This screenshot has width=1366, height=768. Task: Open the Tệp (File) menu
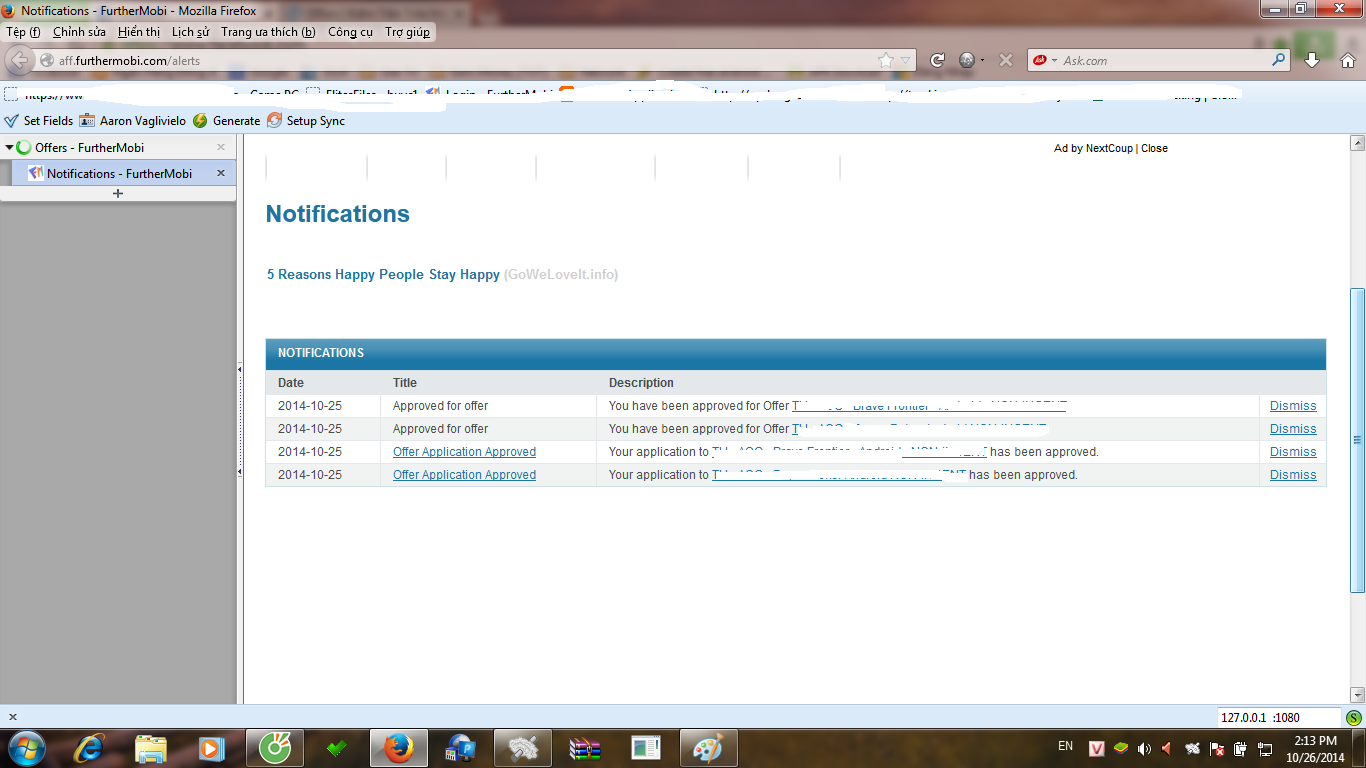[23, 32]
